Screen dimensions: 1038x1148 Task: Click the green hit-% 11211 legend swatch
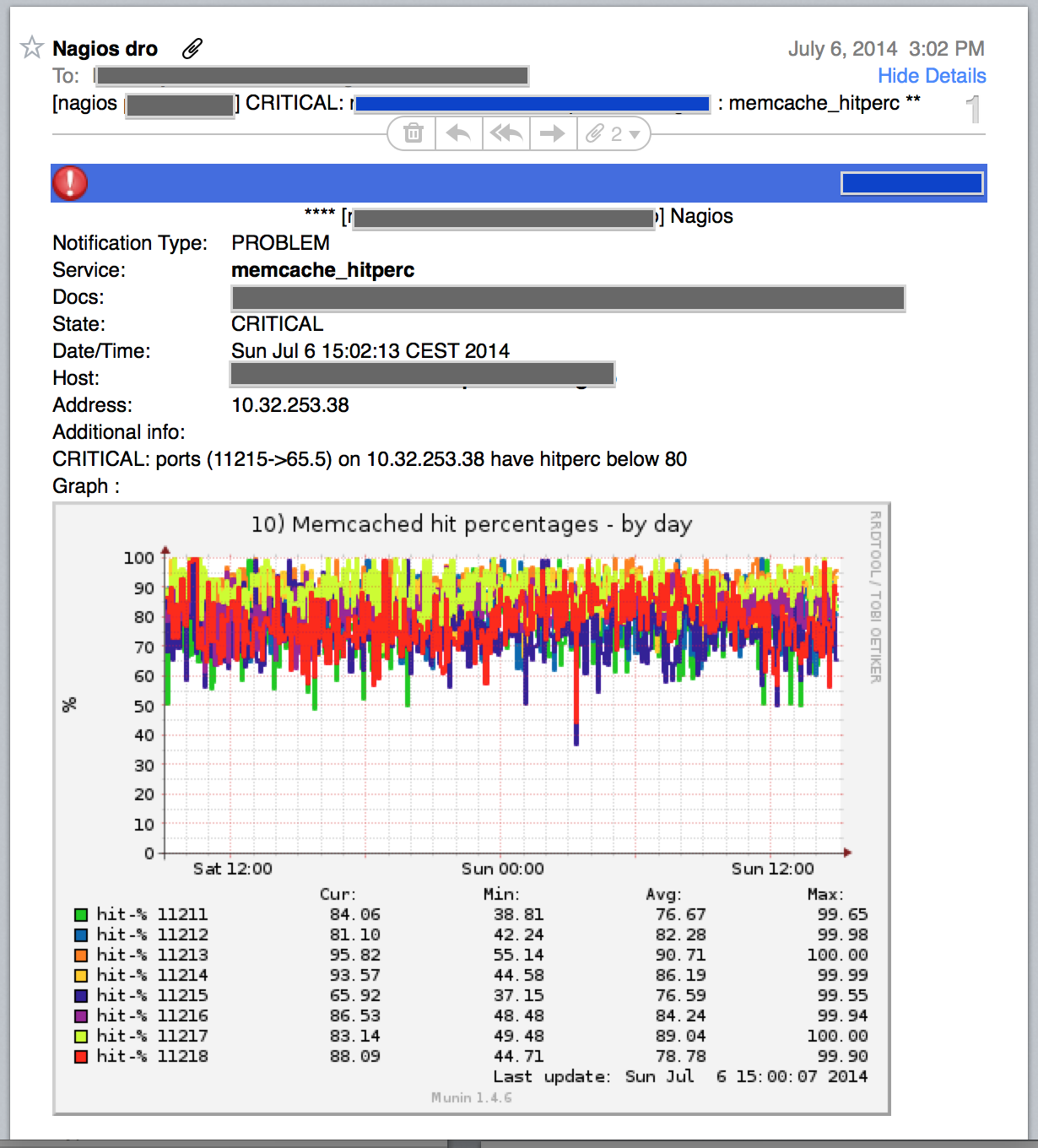(x=81, y=915)
